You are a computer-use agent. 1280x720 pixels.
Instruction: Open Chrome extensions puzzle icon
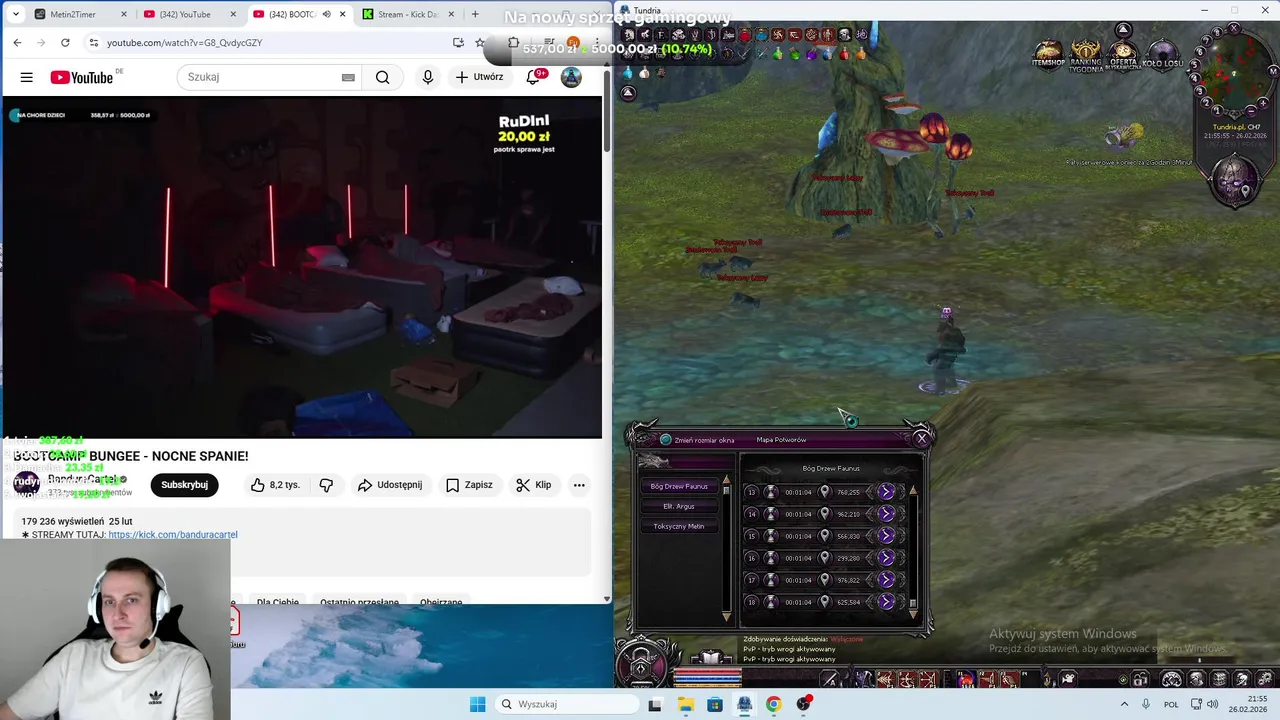pyautogui.click(x=513, y=42)
